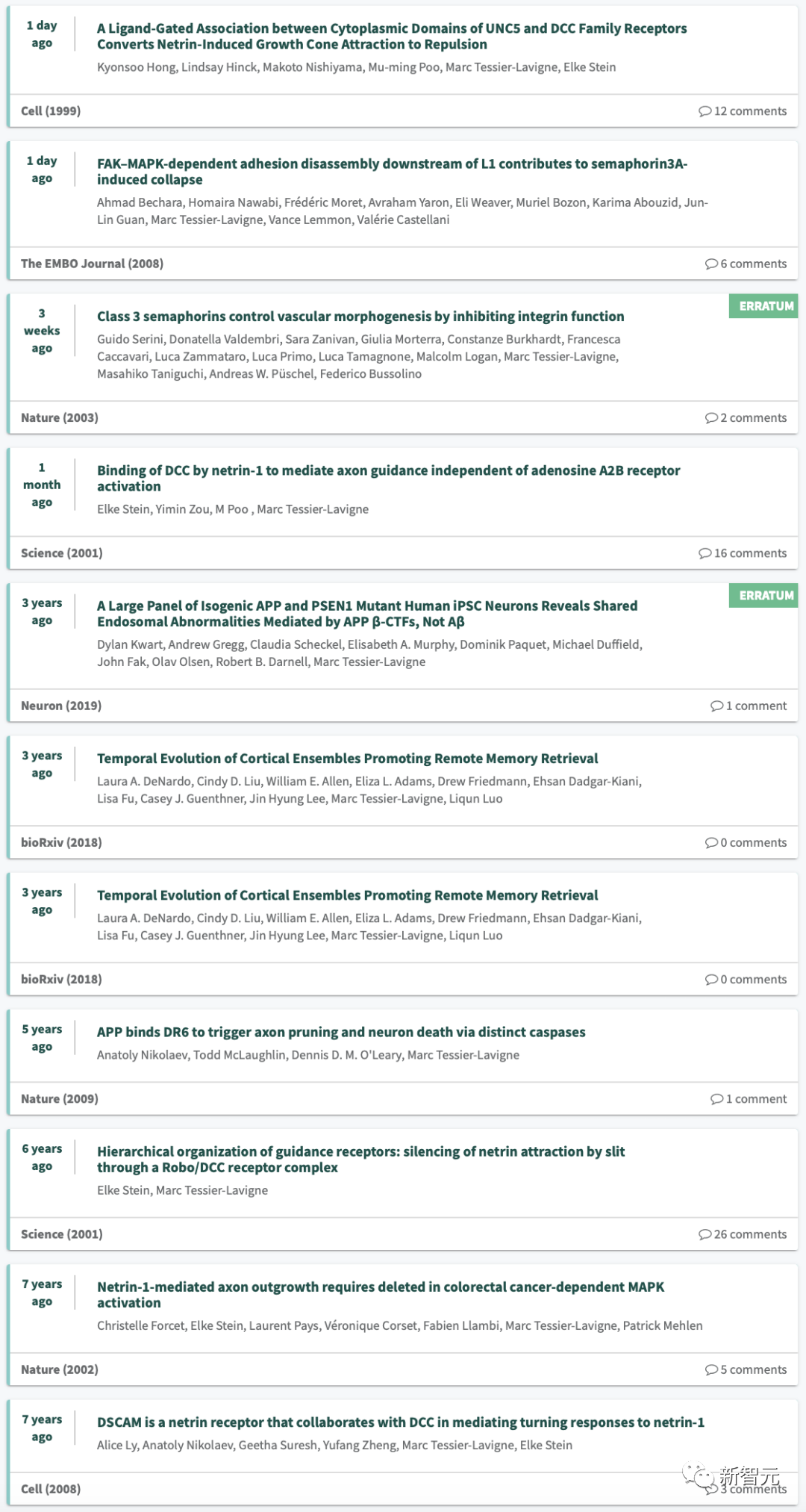Open the DSCAM is a netrin receptor paper
The width and height of the screenshot is (806, 1512).
401,1422
